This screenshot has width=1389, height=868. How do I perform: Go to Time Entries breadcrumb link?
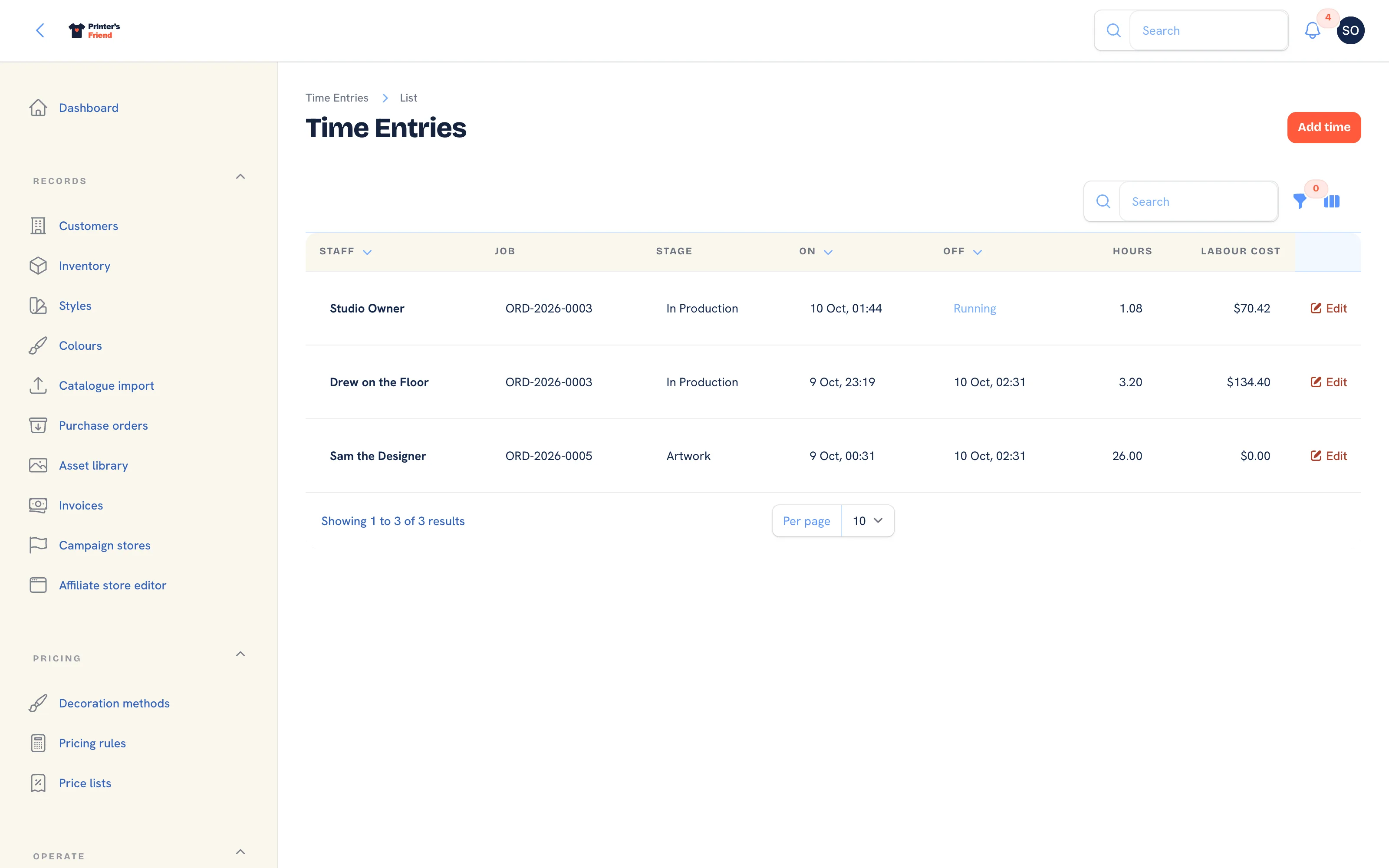pos(337,98)
